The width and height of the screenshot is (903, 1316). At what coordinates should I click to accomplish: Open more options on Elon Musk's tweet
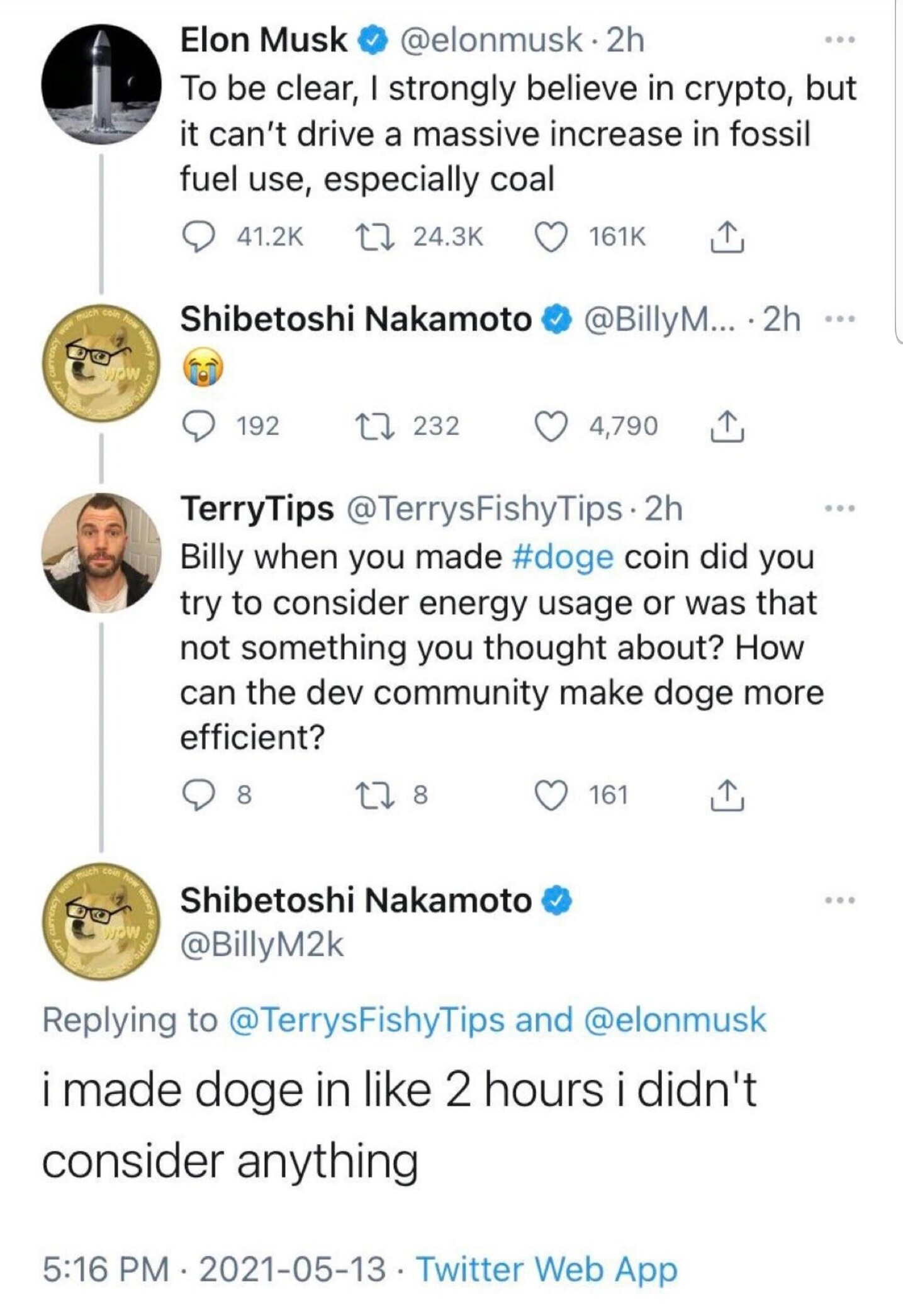(x=840, y=40)
